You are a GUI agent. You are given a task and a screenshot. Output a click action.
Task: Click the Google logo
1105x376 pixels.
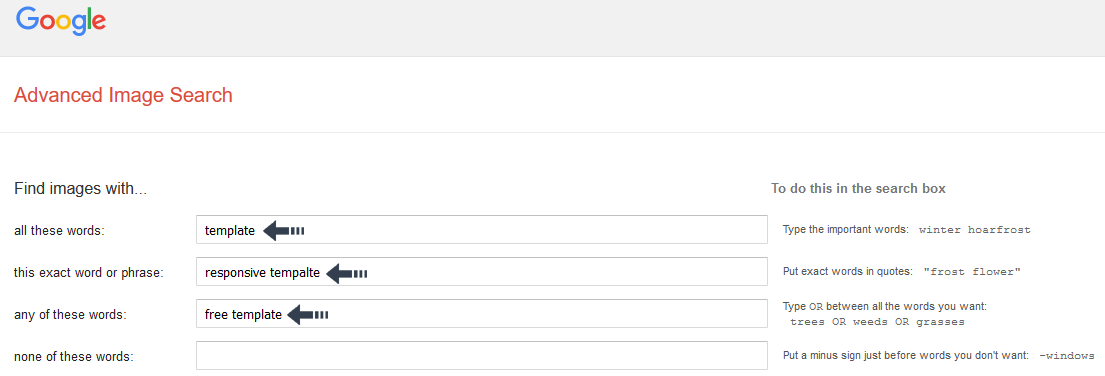coord(61,22)
